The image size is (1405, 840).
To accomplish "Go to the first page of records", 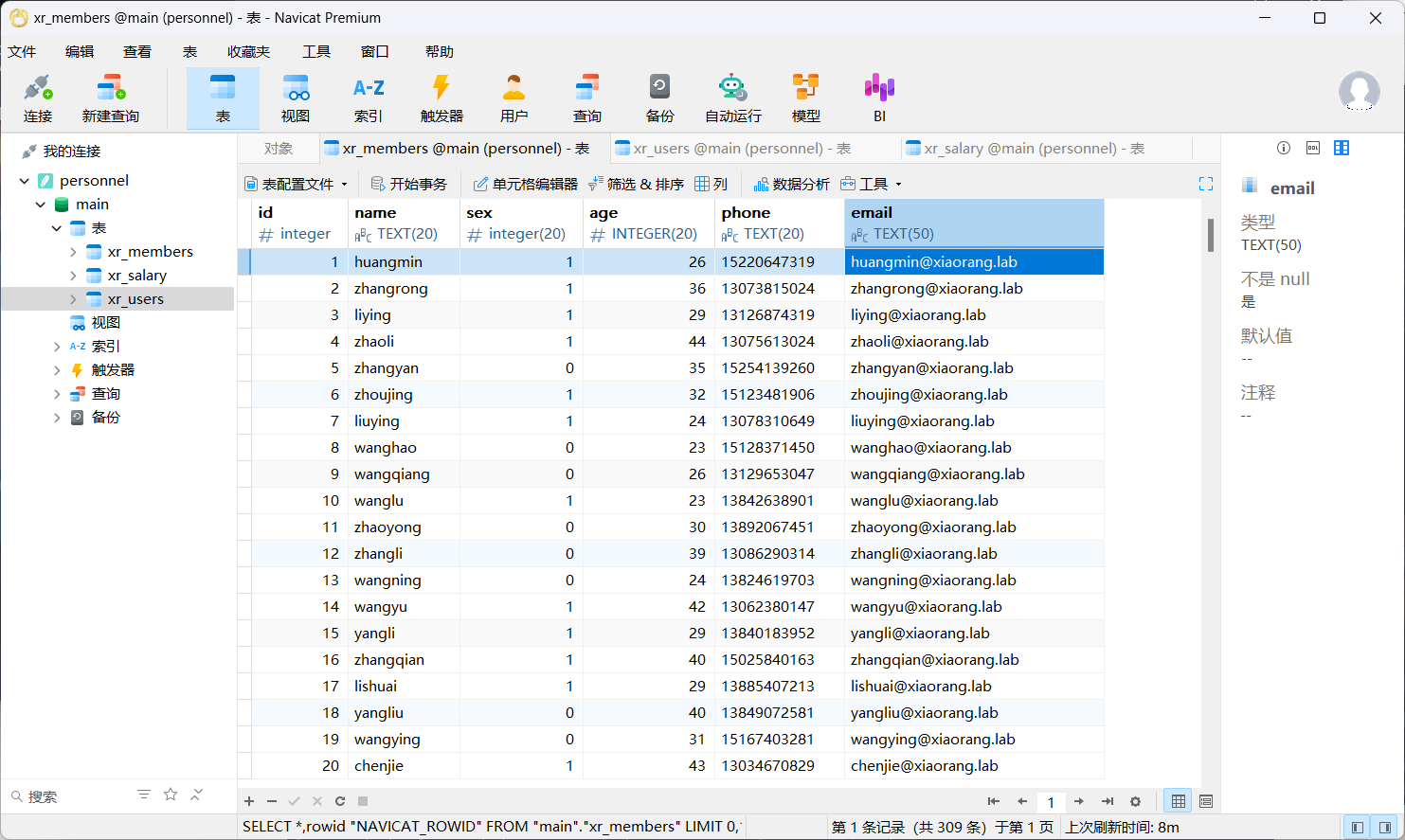I will (x=993, y=801).
